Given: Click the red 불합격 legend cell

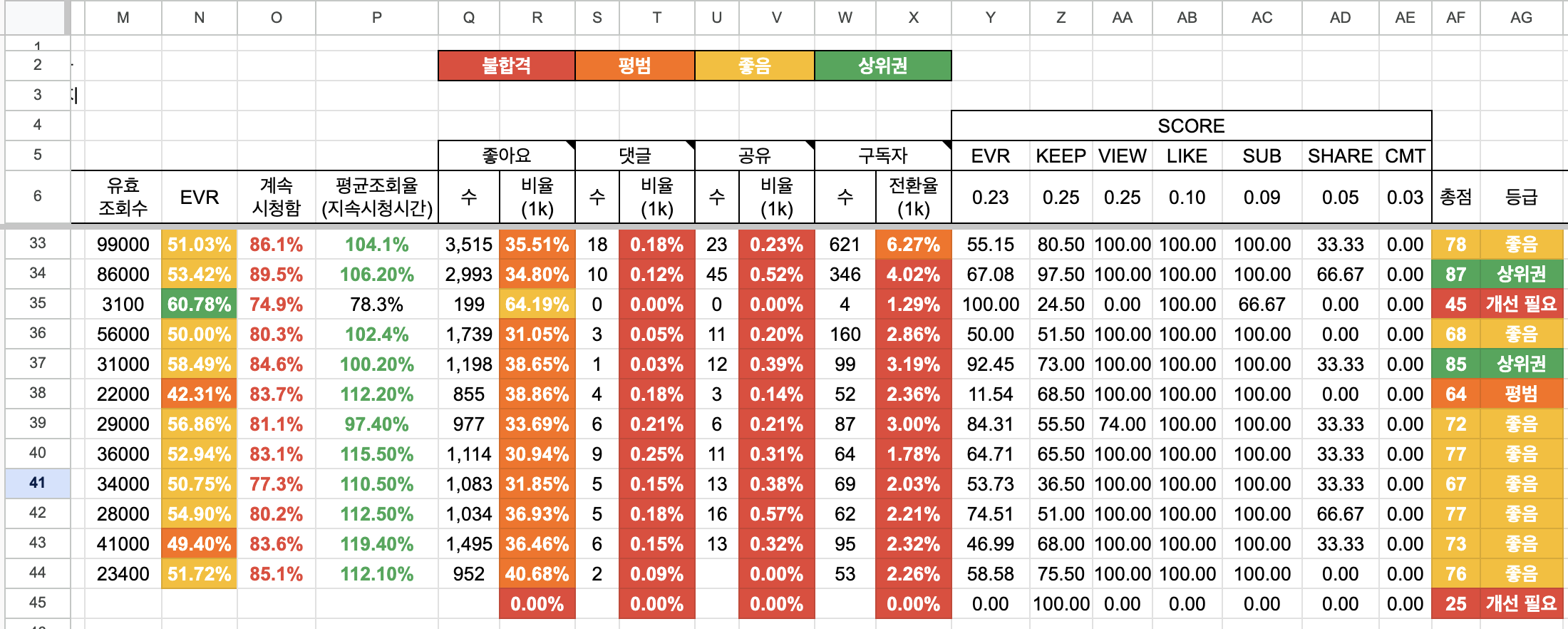Looking at the screenshot, I should pyautogui.click(x=507, y=66).
